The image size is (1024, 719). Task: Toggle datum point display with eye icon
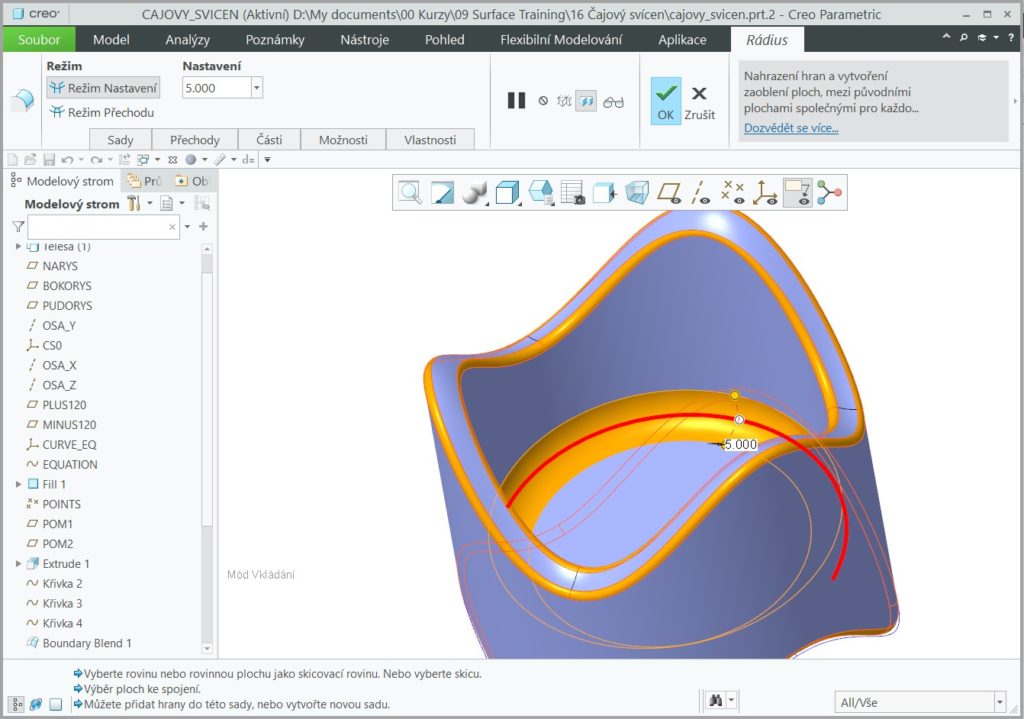point(734,193)
